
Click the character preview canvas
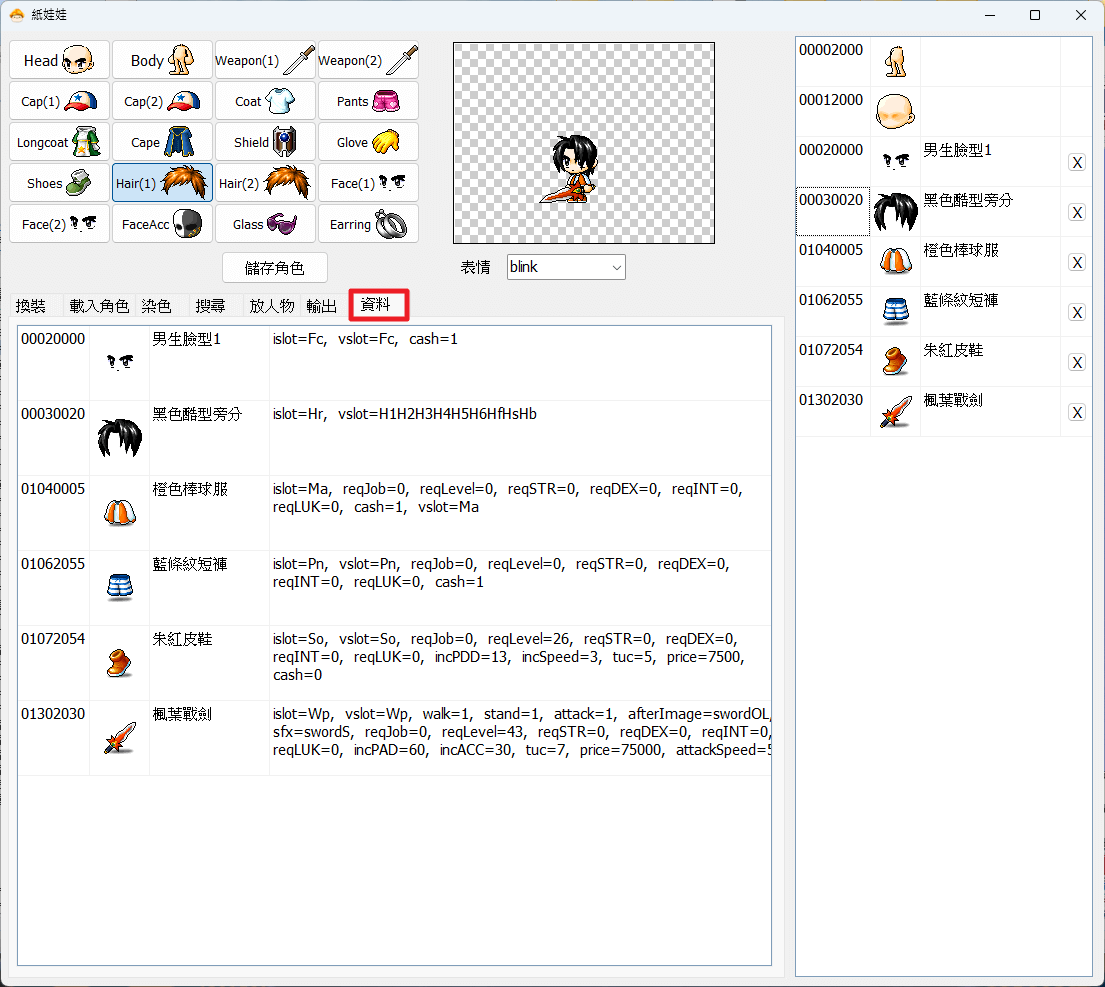(x=584, y=143)
